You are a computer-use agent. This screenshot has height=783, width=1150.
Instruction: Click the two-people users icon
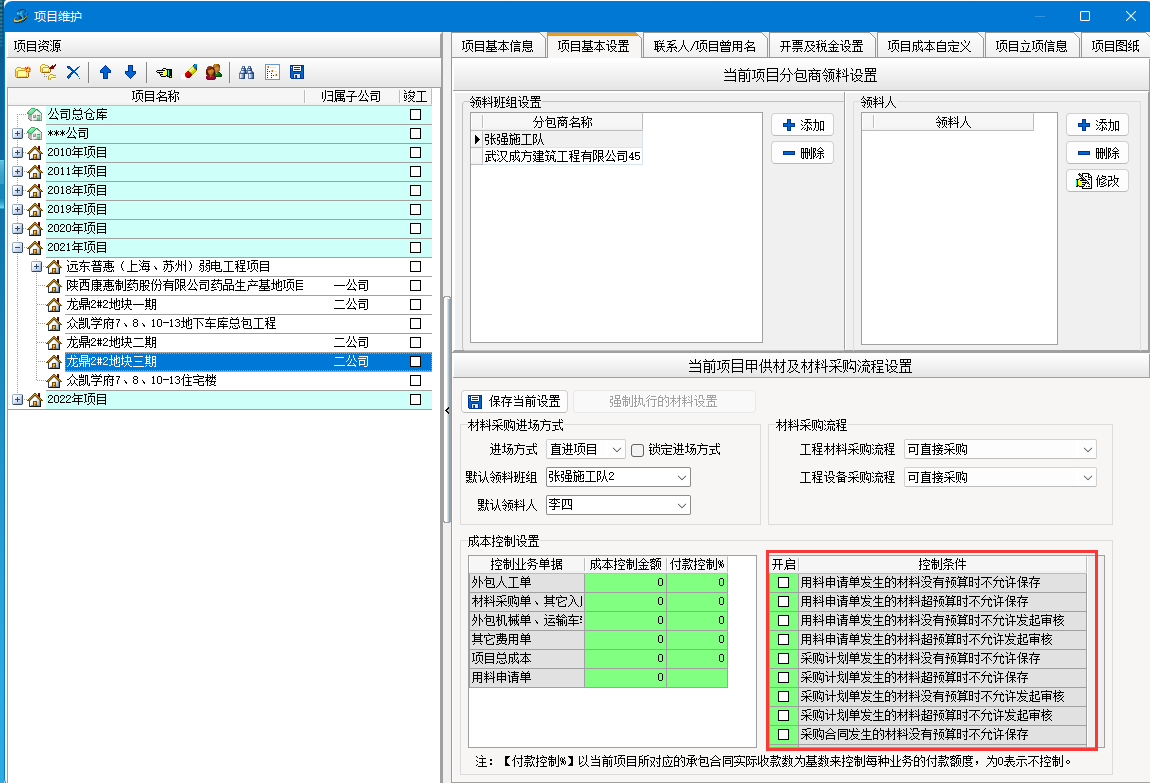click(214, 72)
